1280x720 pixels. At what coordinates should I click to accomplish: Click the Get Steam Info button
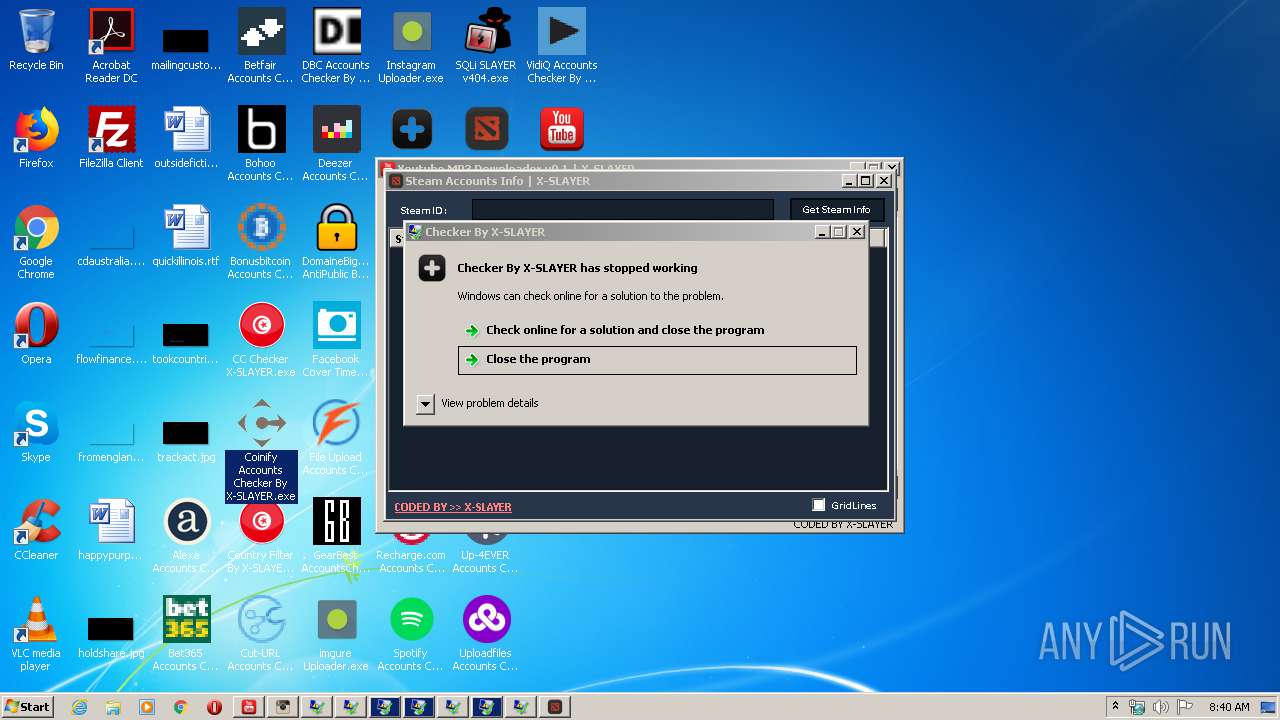pos(836,210)
